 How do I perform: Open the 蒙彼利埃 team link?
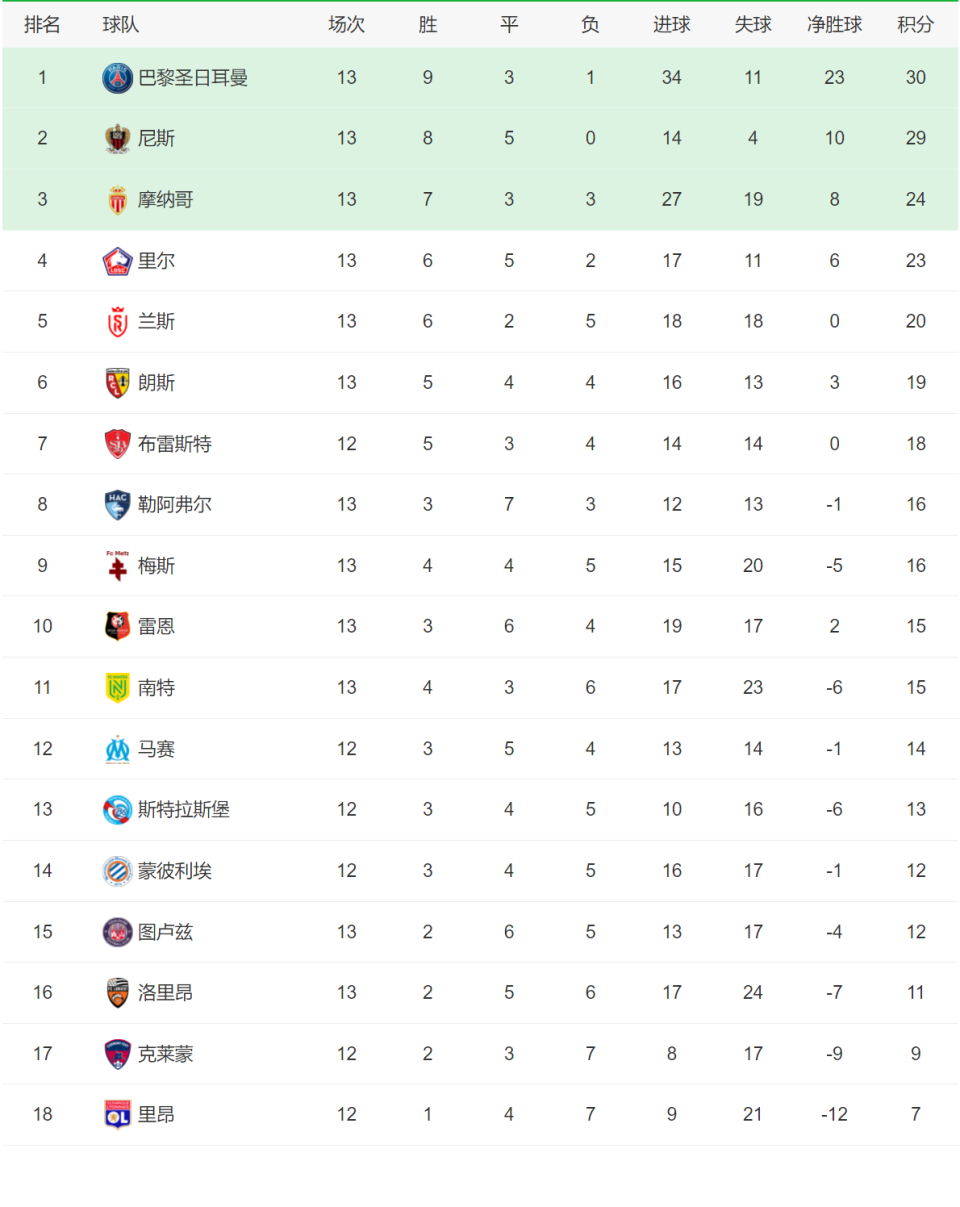pos(174,871)
